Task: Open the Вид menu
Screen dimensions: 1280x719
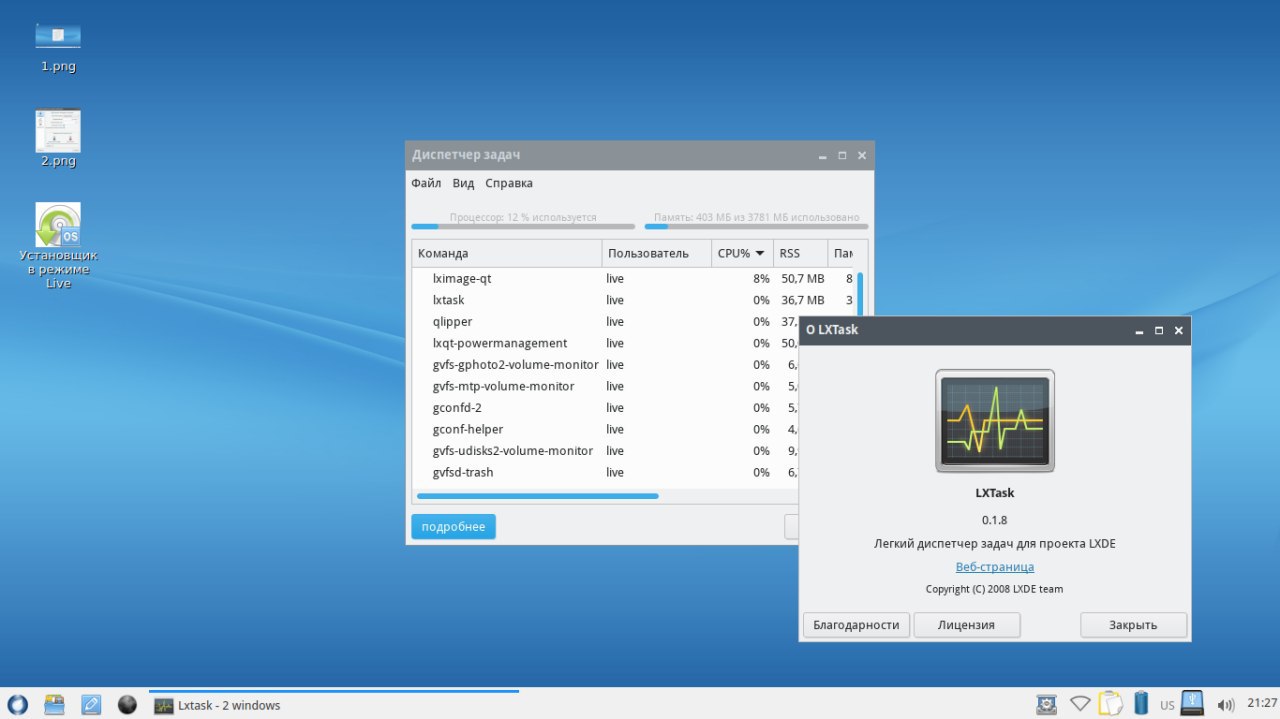Action: tap(463, 183)
